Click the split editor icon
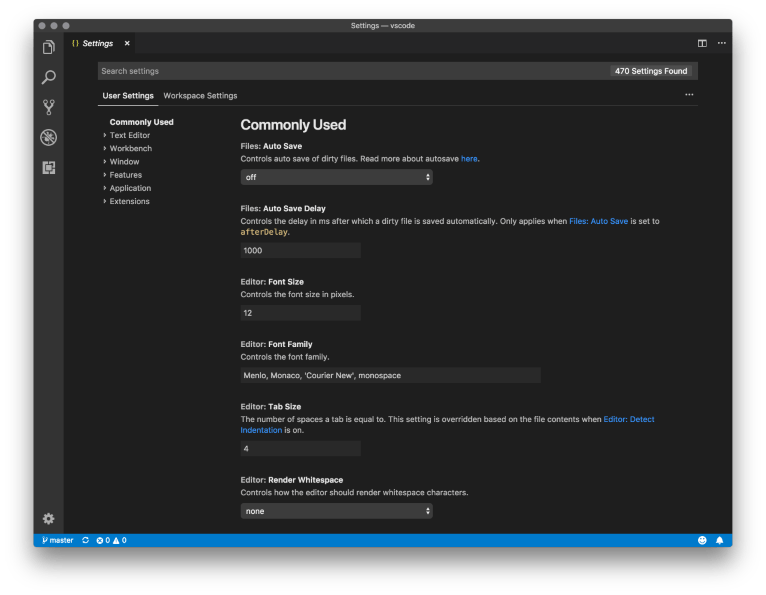 (702, 43)
